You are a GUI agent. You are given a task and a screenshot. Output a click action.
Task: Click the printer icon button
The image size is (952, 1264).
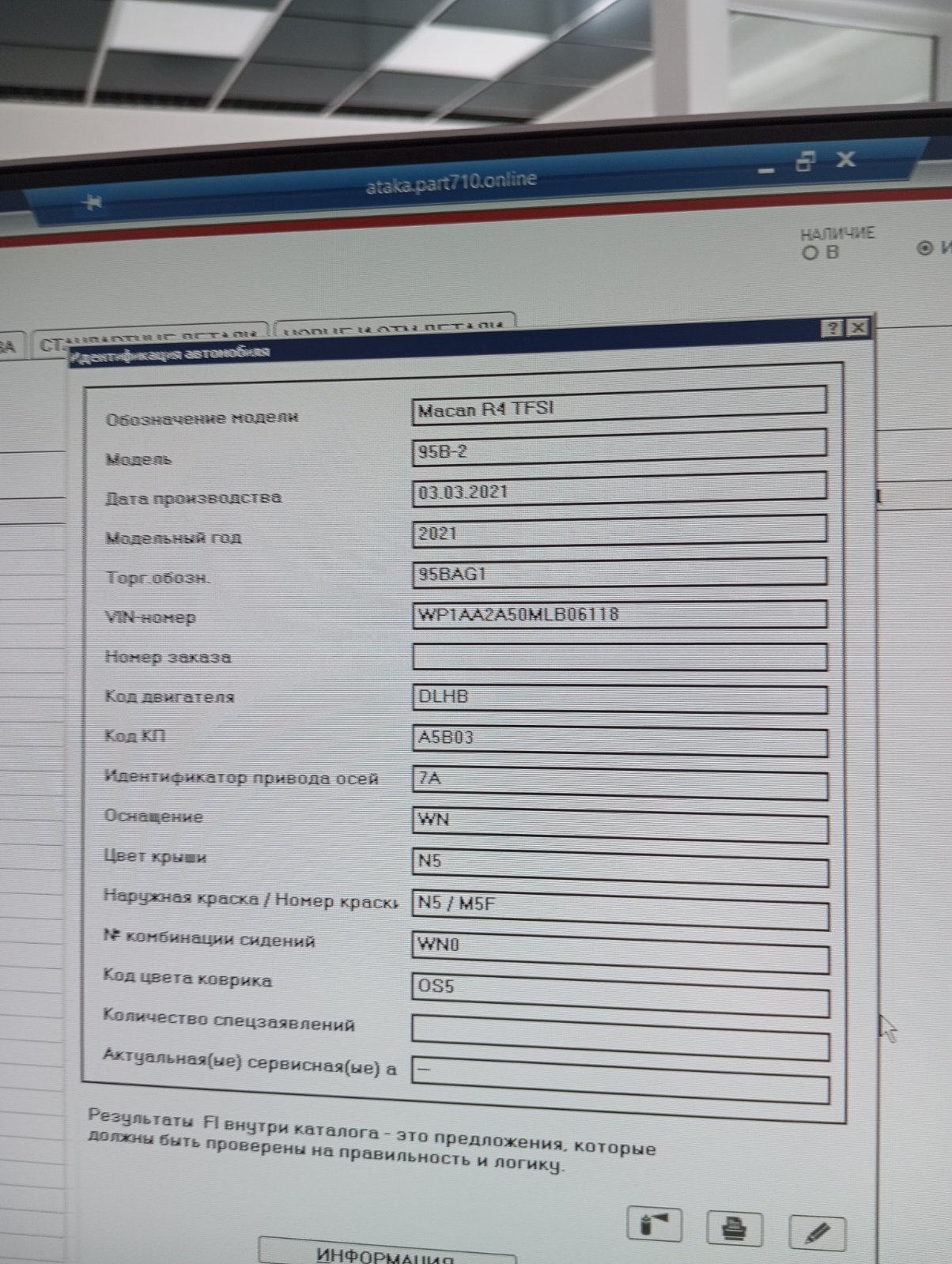(x=735, y=1228)
